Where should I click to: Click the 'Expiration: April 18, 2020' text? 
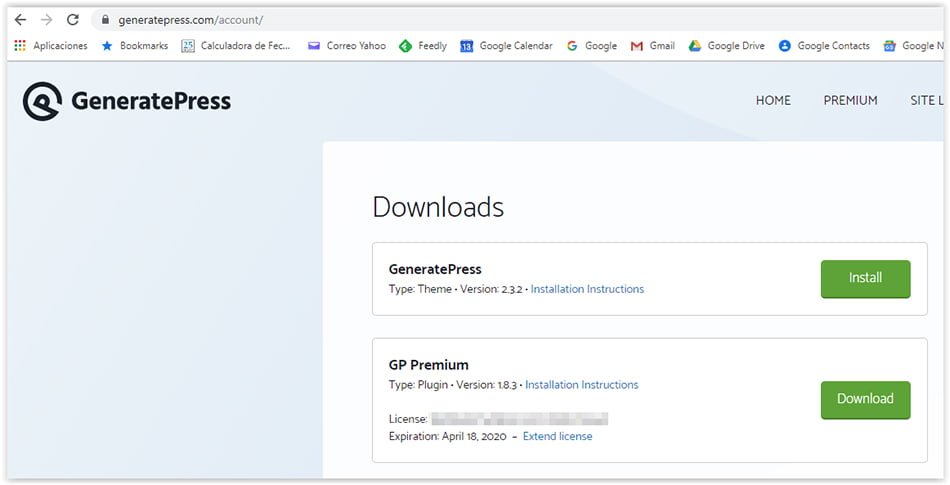(x=448, y=437)
